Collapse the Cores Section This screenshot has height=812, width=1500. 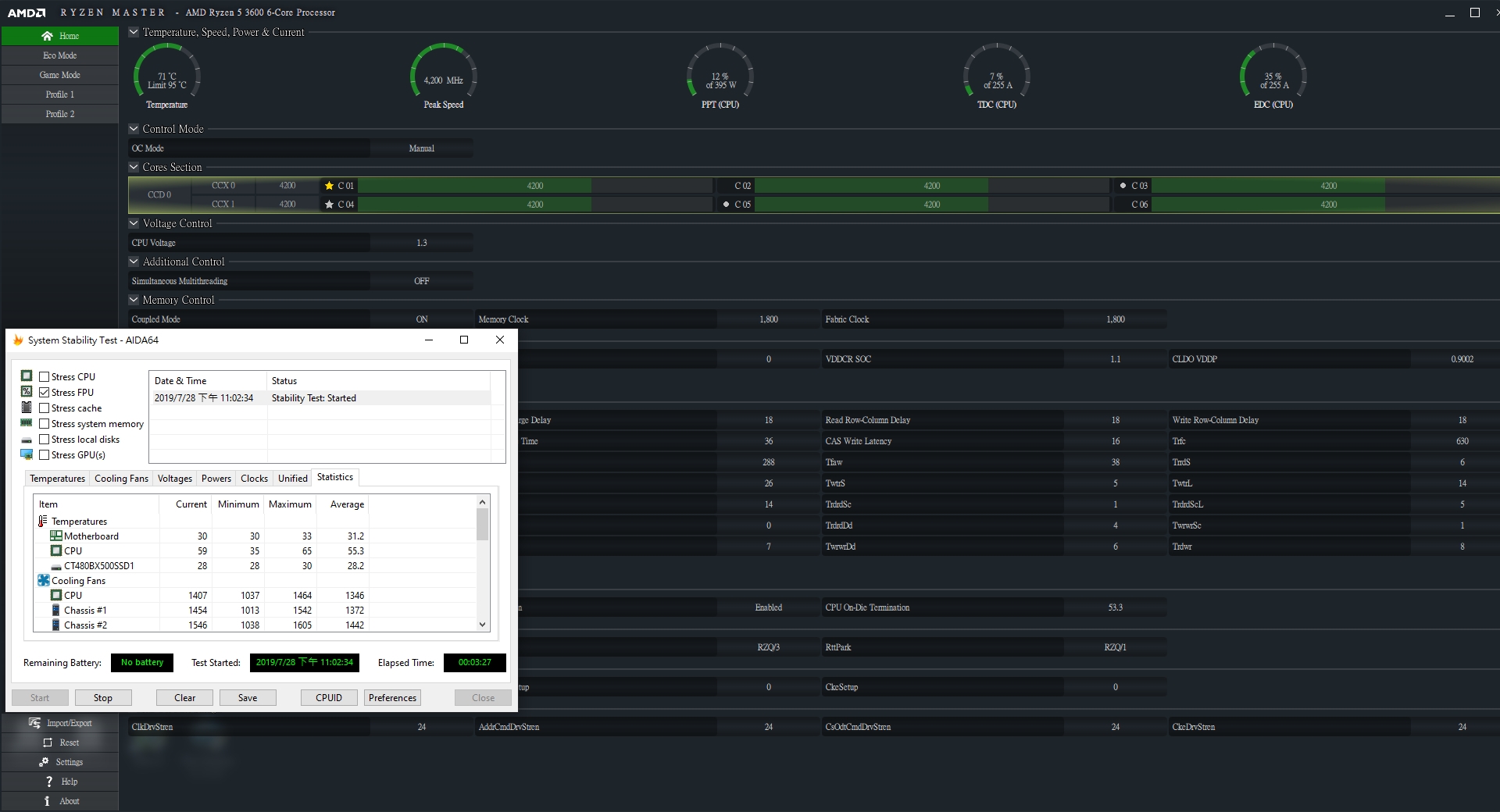(x=134, y=167)
